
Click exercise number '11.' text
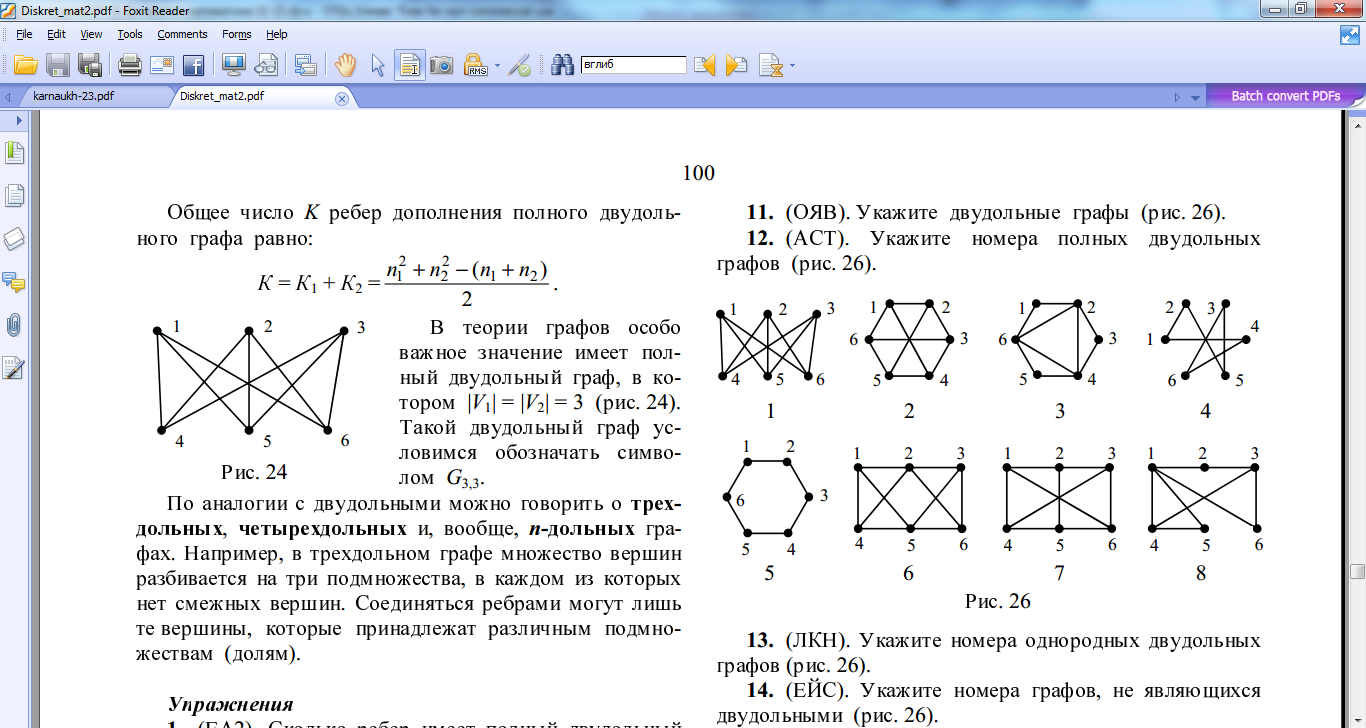pyautogui.click(x=760, y=213)
